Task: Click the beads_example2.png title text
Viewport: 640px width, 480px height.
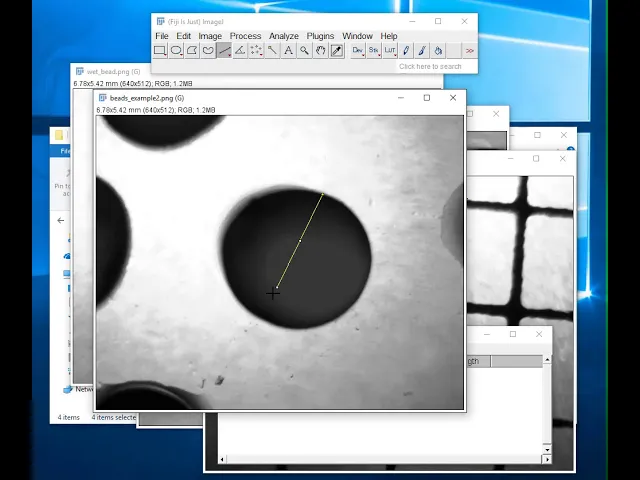Action: pos(147,98)
